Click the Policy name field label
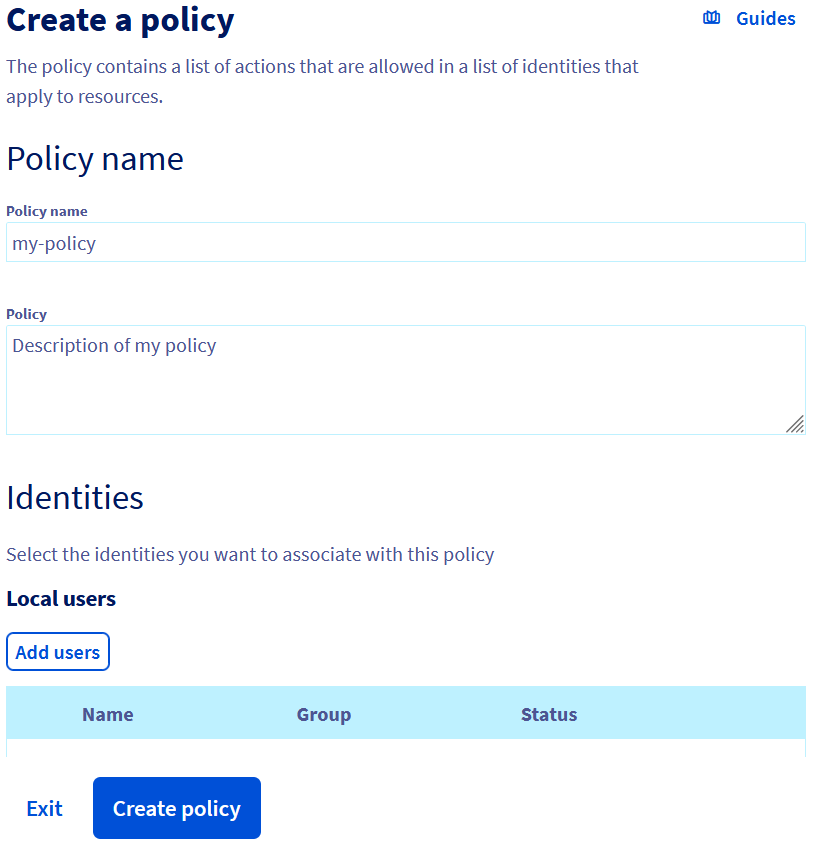The width and height of the screenshot is (814, 848). click(x=46, y=211)
